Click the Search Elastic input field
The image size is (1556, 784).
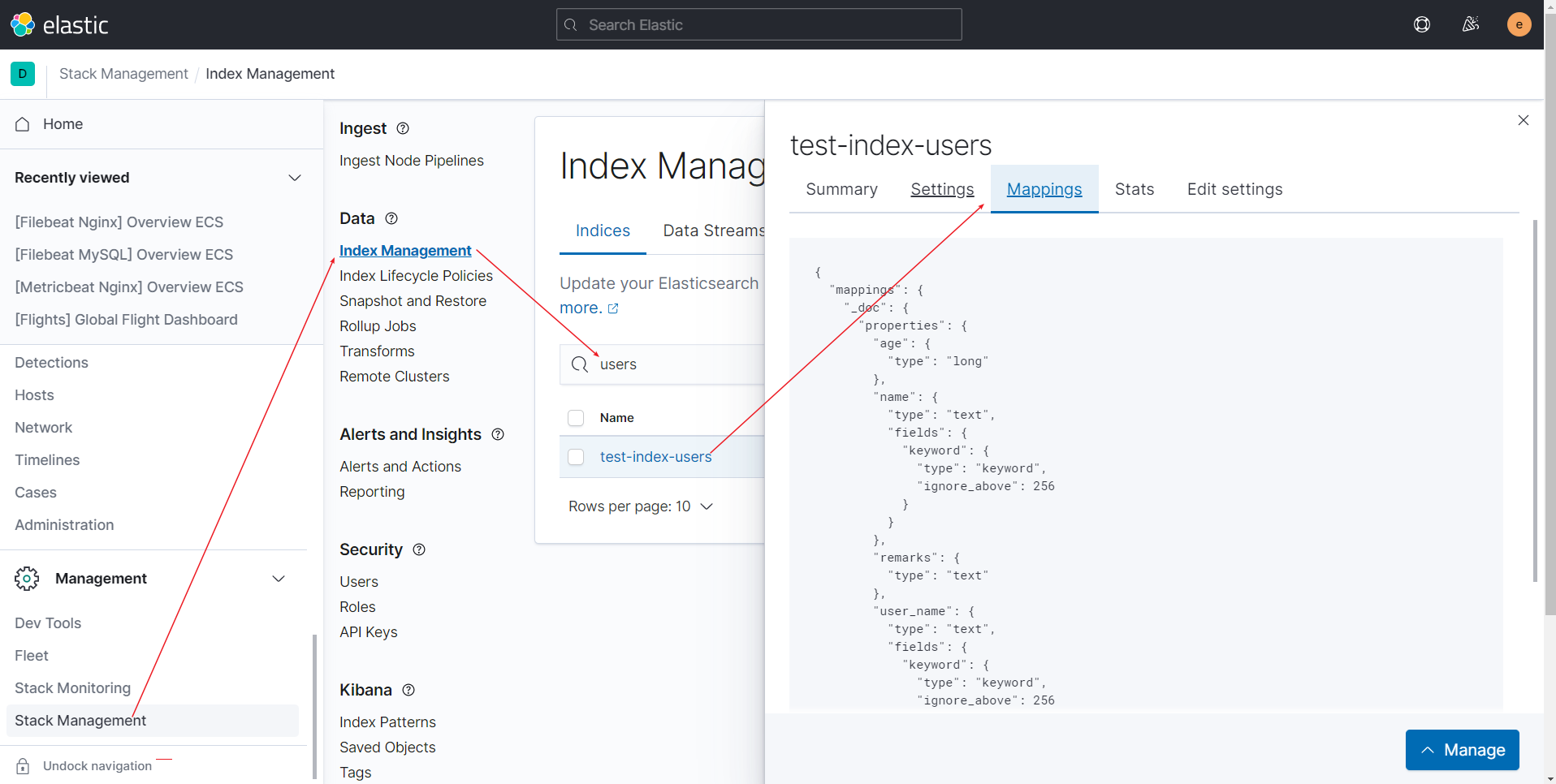(x=759, y=25)
